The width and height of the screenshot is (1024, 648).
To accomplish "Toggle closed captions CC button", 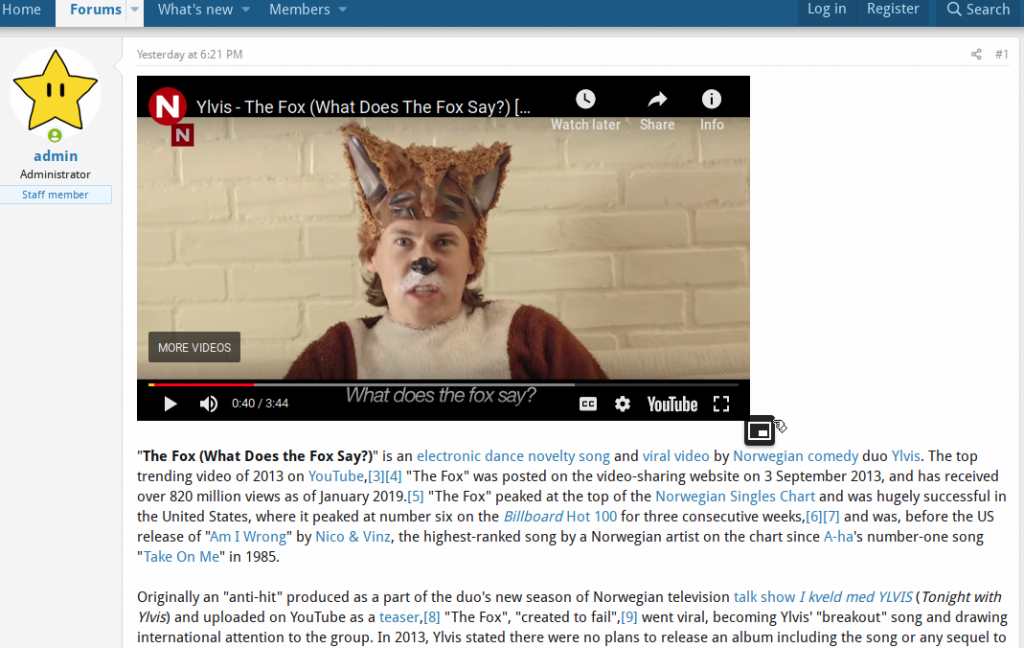I will [x=588, y=404].
